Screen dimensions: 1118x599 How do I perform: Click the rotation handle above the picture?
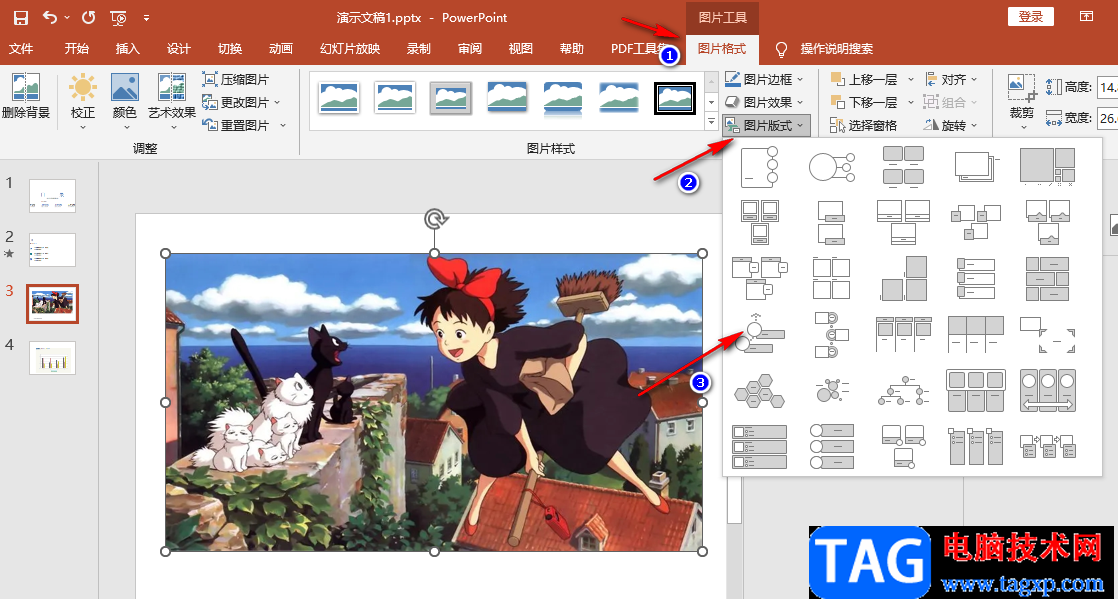coord(434,219)
